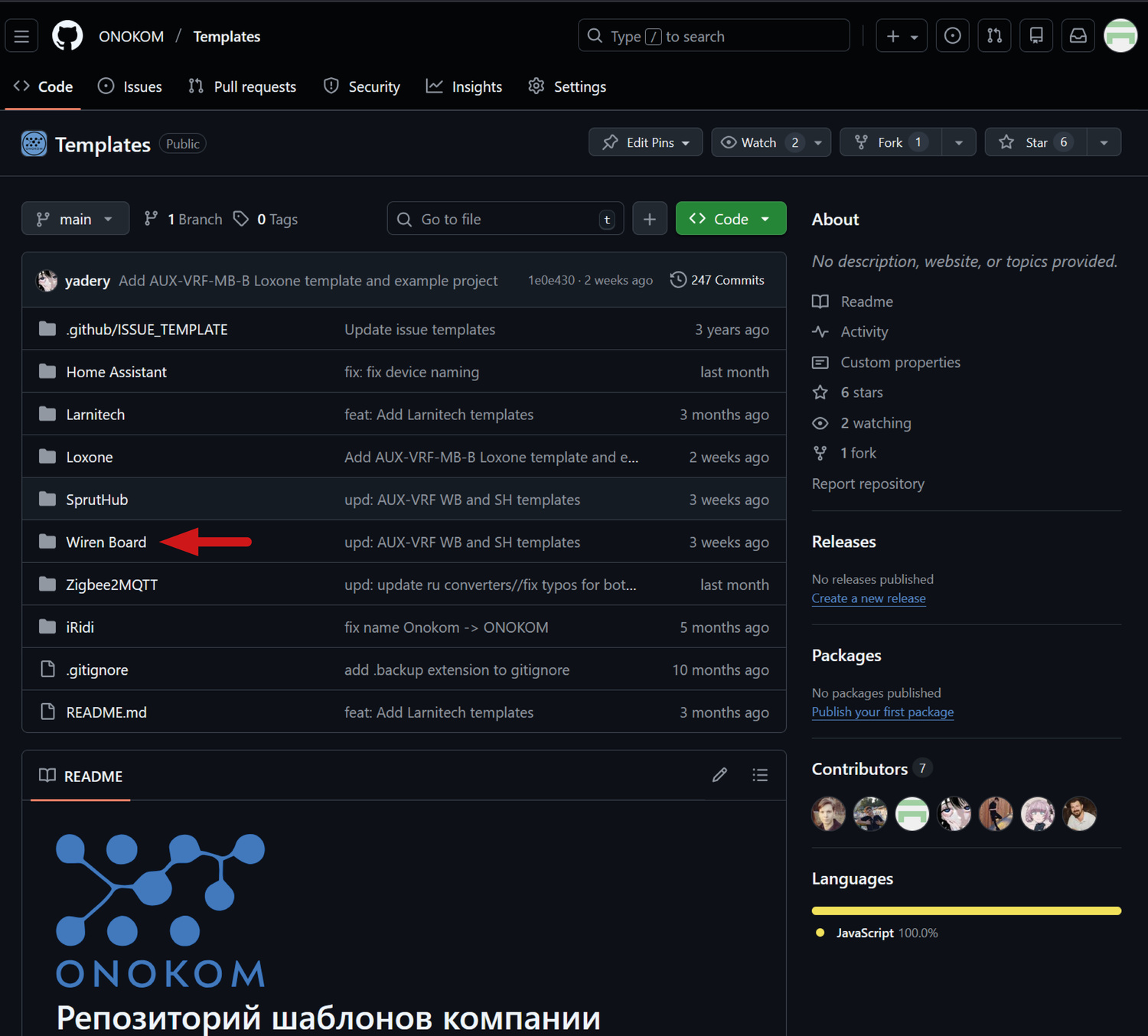
Task: Go to the GitHub home logo
Action: pyautogui.click(x=67, y=36)
